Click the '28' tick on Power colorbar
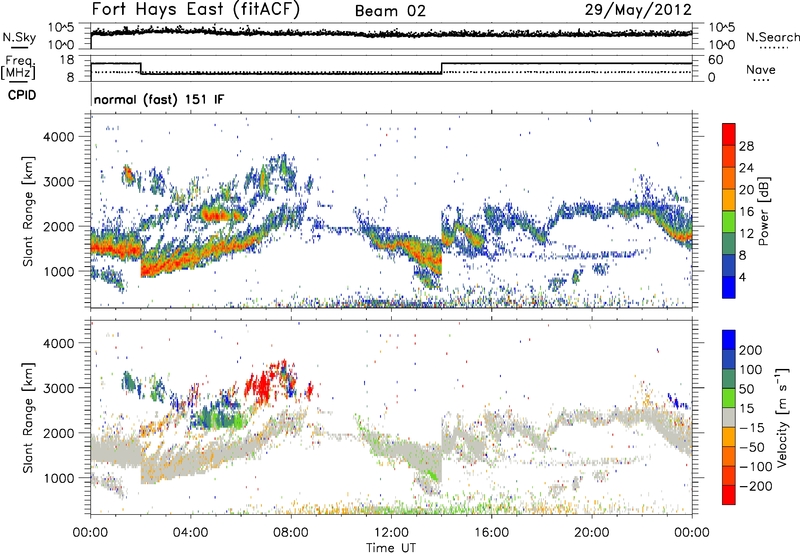This screenshot has height=554, width=800. pyautogui.click(x=746, y=146)
